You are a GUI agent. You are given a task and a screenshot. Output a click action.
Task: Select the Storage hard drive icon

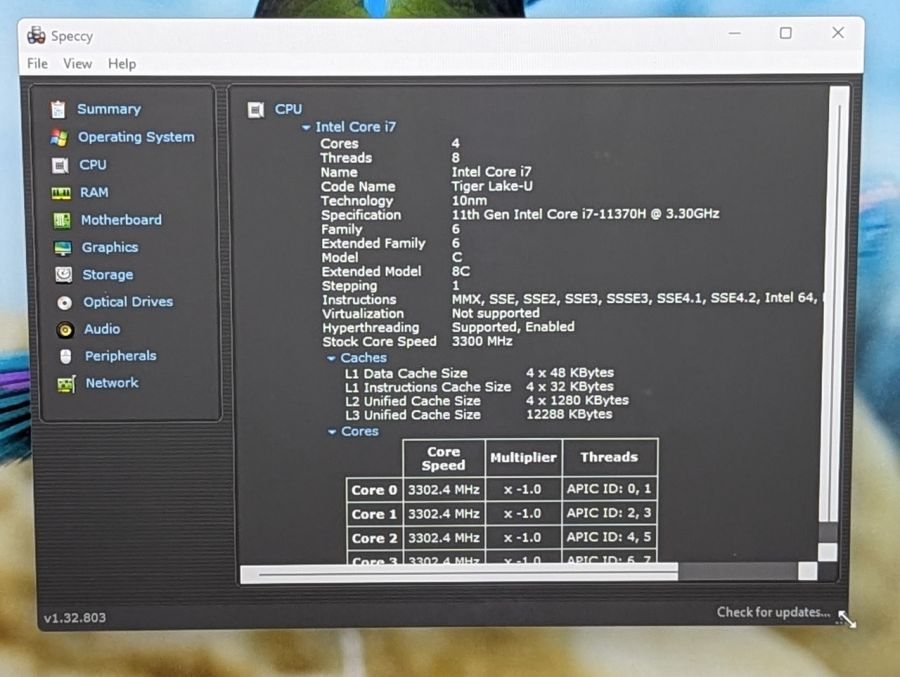[64, 274]
